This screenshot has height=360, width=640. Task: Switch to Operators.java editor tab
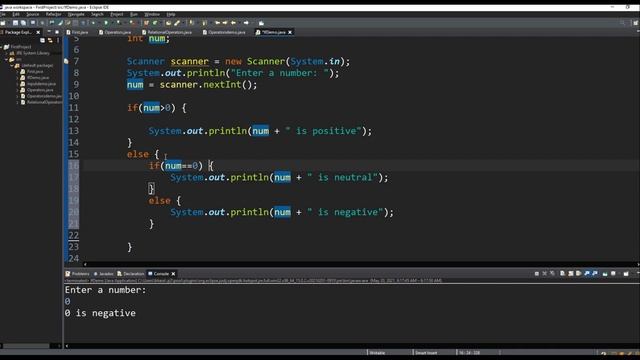click(115, 32)
